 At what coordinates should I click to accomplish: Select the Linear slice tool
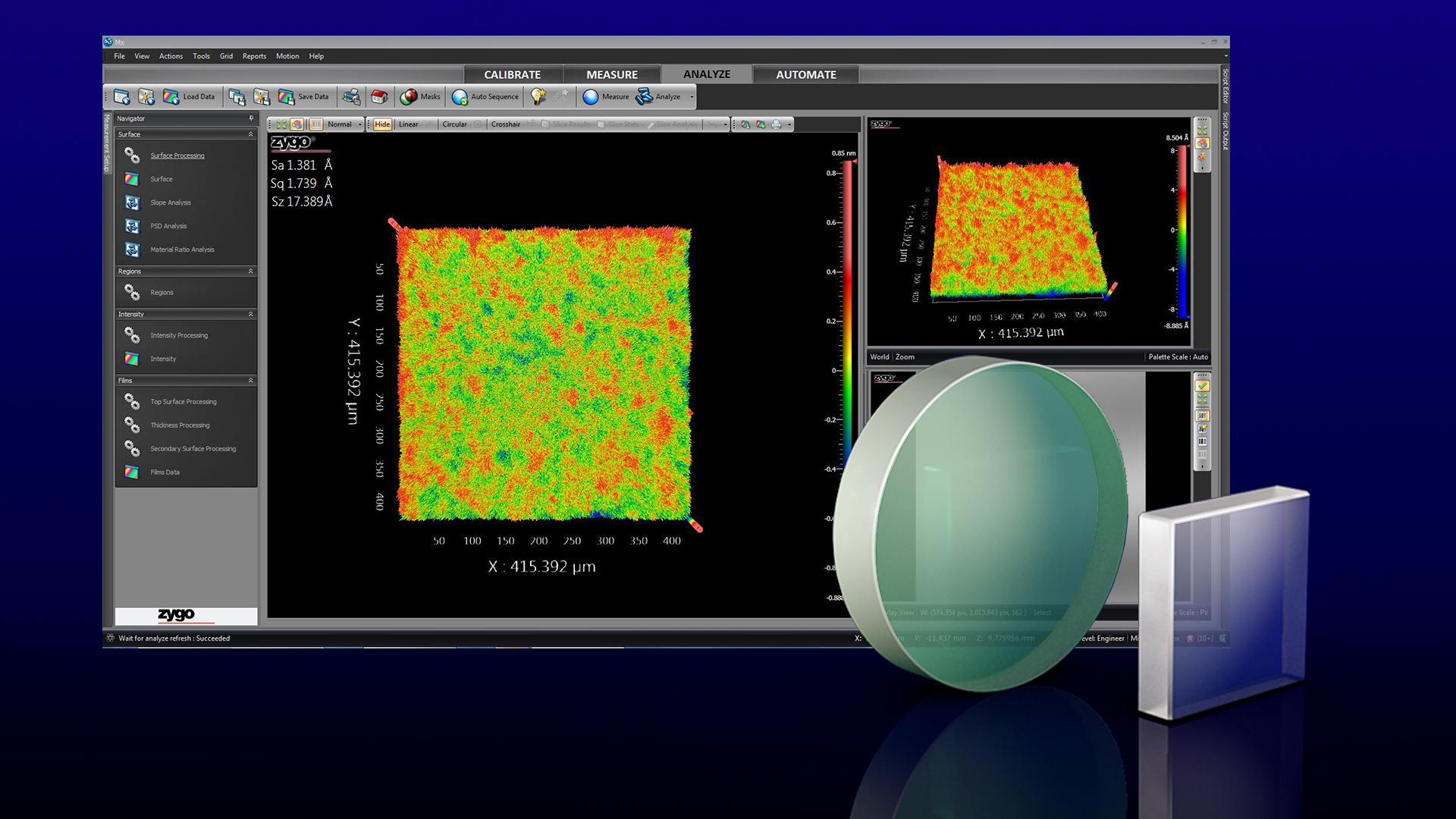pyautogui.click(x=408, y=124)
